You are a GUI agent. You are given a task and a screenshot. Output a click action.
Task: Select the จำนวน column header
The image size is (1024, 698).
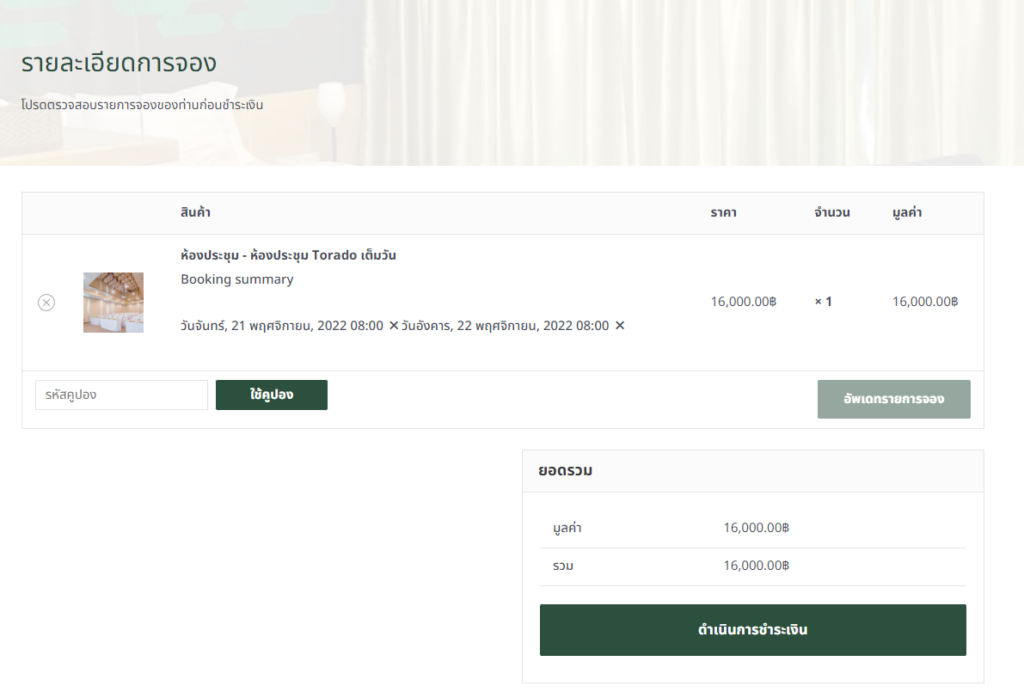[832, 213]
